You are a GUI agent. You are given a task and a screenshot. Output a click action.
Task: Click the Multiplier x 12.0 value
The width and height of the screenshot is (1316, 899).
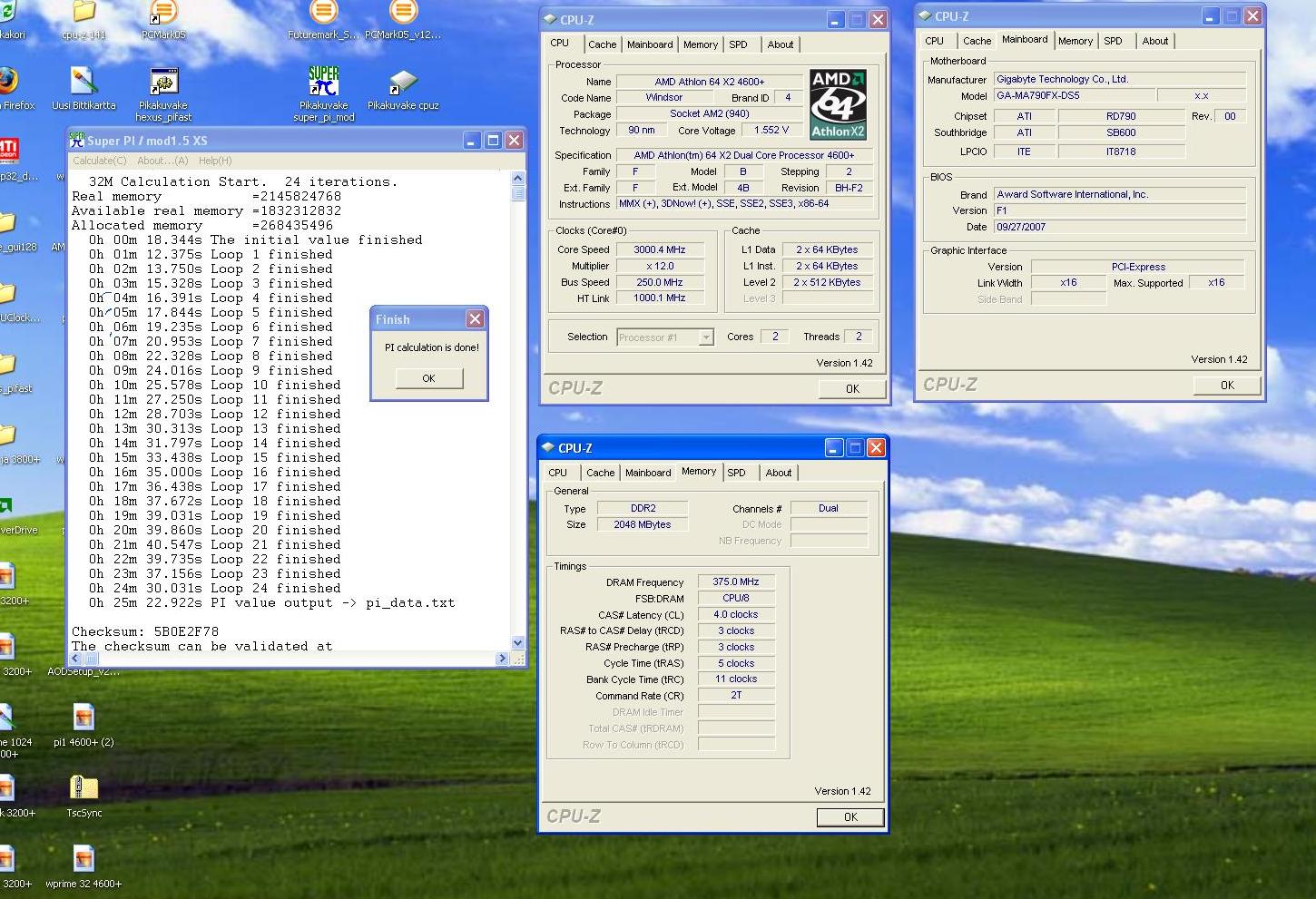click(x=661, y=266)
